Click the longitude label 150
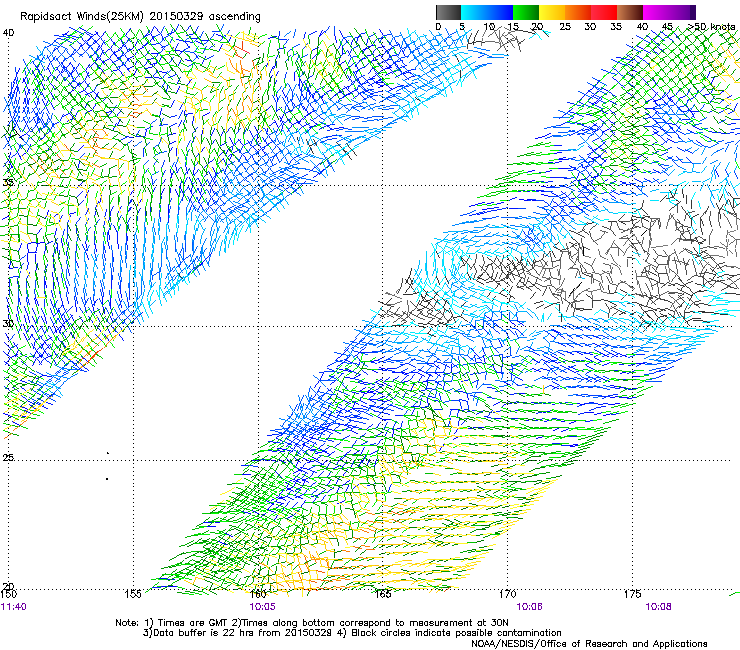Image resolution: width=740 pixels, height=650 pixels. click(9, 594)
